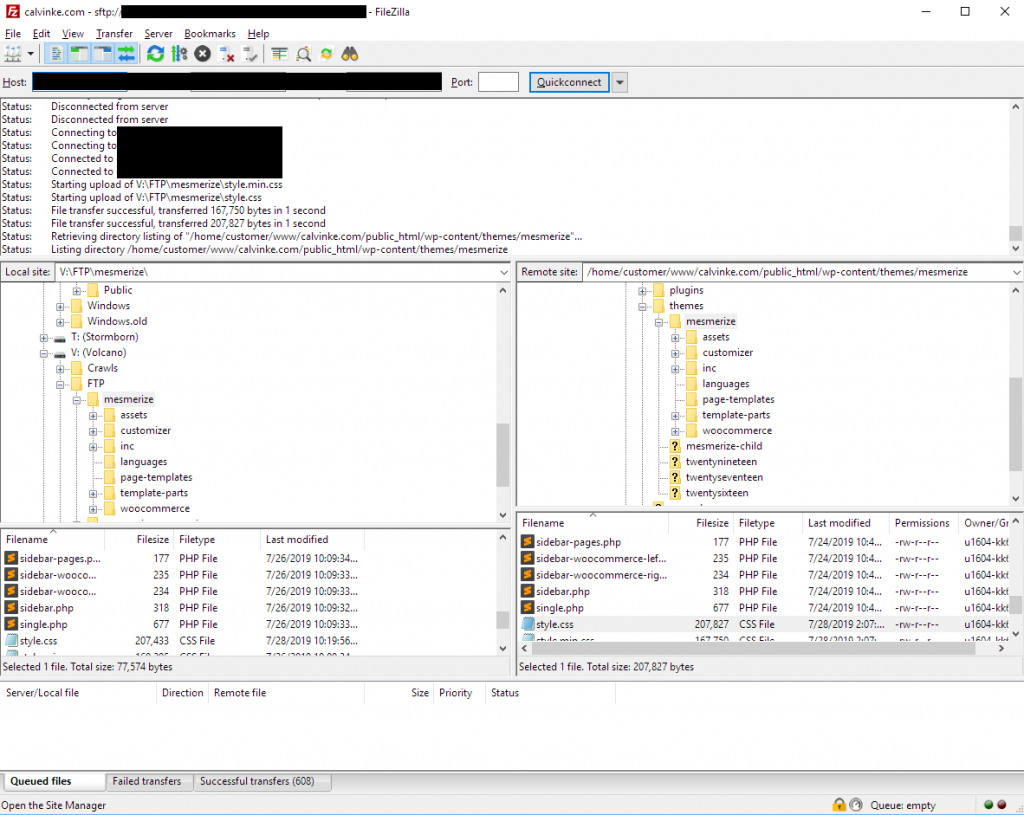Open the Site Manager dropdown arrow
The width and height of the screenshot is (1024, 815).
point(31,54)
